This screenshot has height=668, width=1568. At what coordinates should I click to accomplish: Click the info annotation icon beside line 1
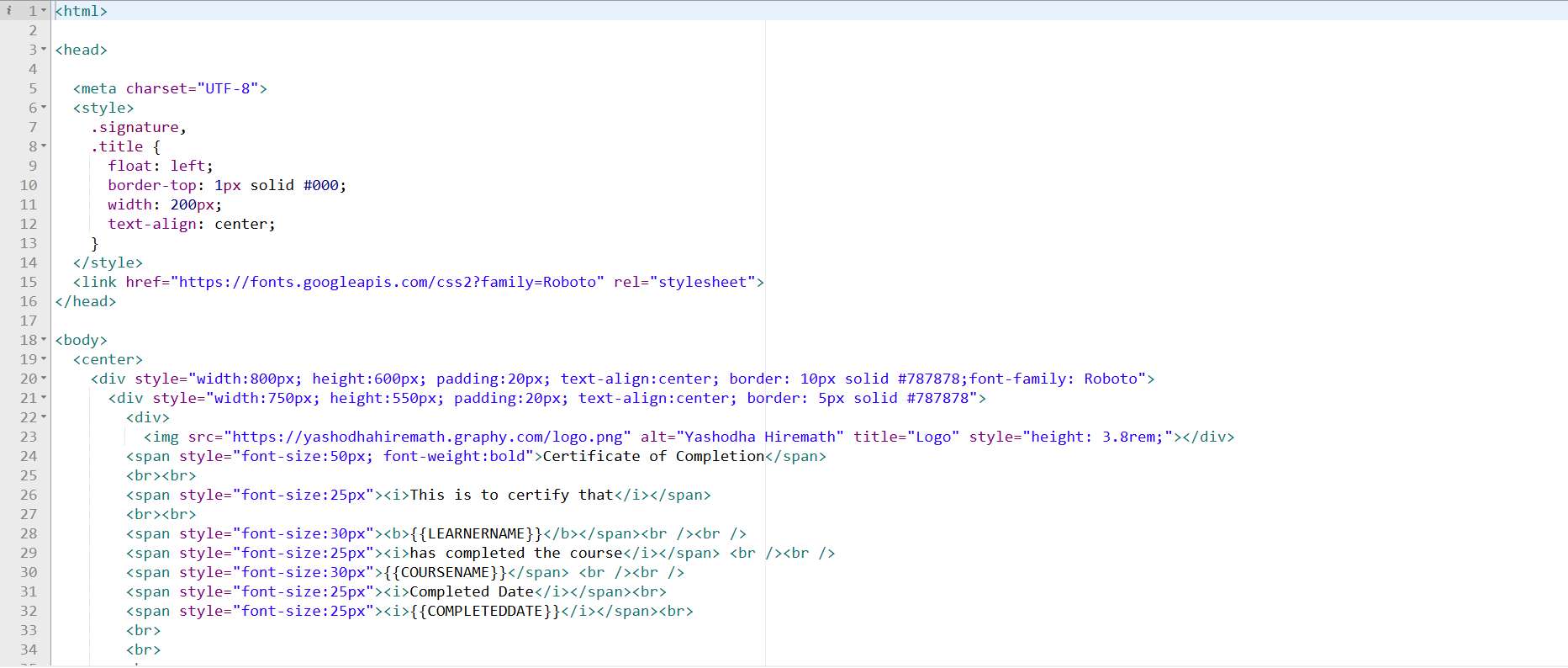point(9,11)
